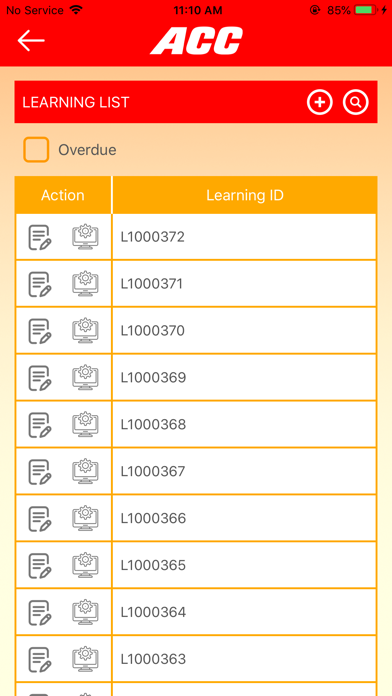Edit learning L1000370 with pencil-note icon
The image size is (392, 696).
40,332
